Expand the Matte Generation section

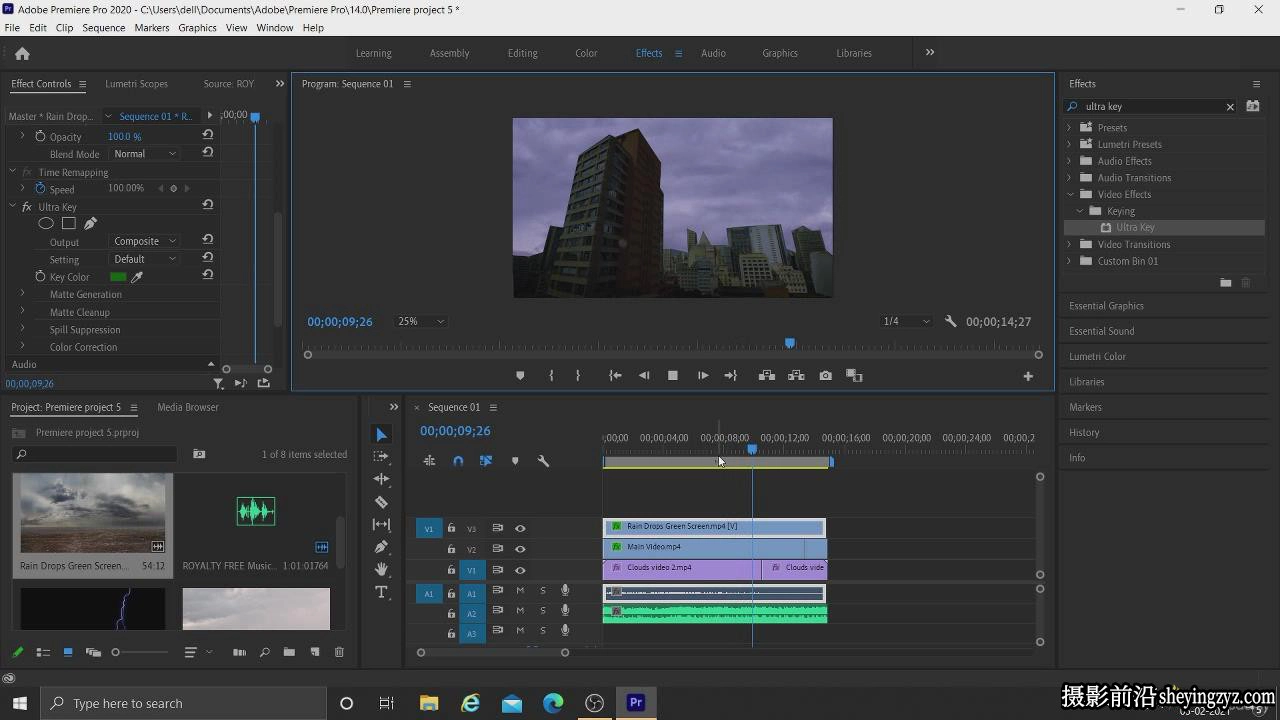pyautogui.click(x=22, y=294)
